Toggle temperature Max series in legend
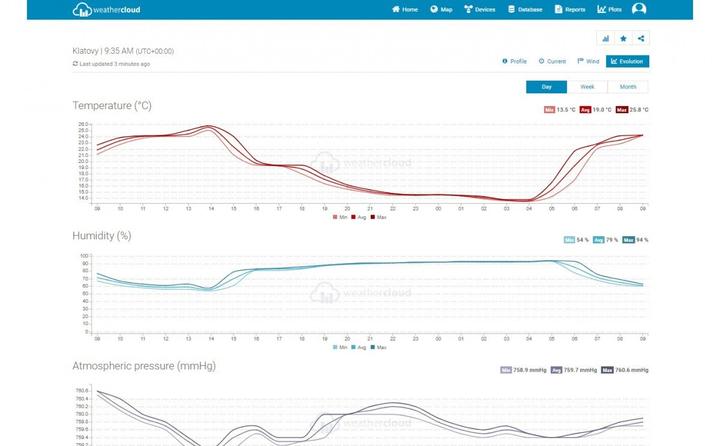Viewport: 720px width, 446px height. [378, 217]
